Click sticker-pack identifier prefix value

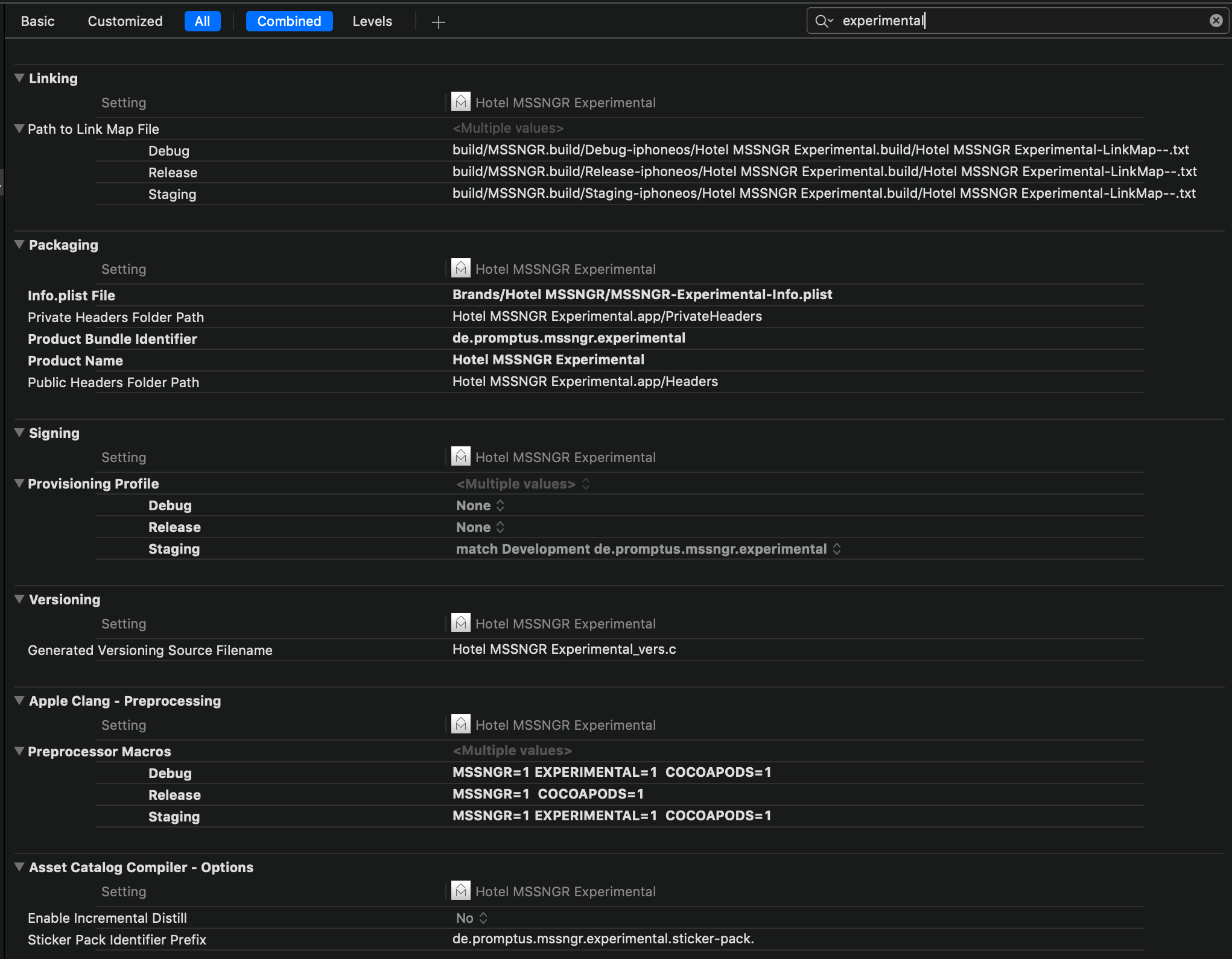click(603, 938)
